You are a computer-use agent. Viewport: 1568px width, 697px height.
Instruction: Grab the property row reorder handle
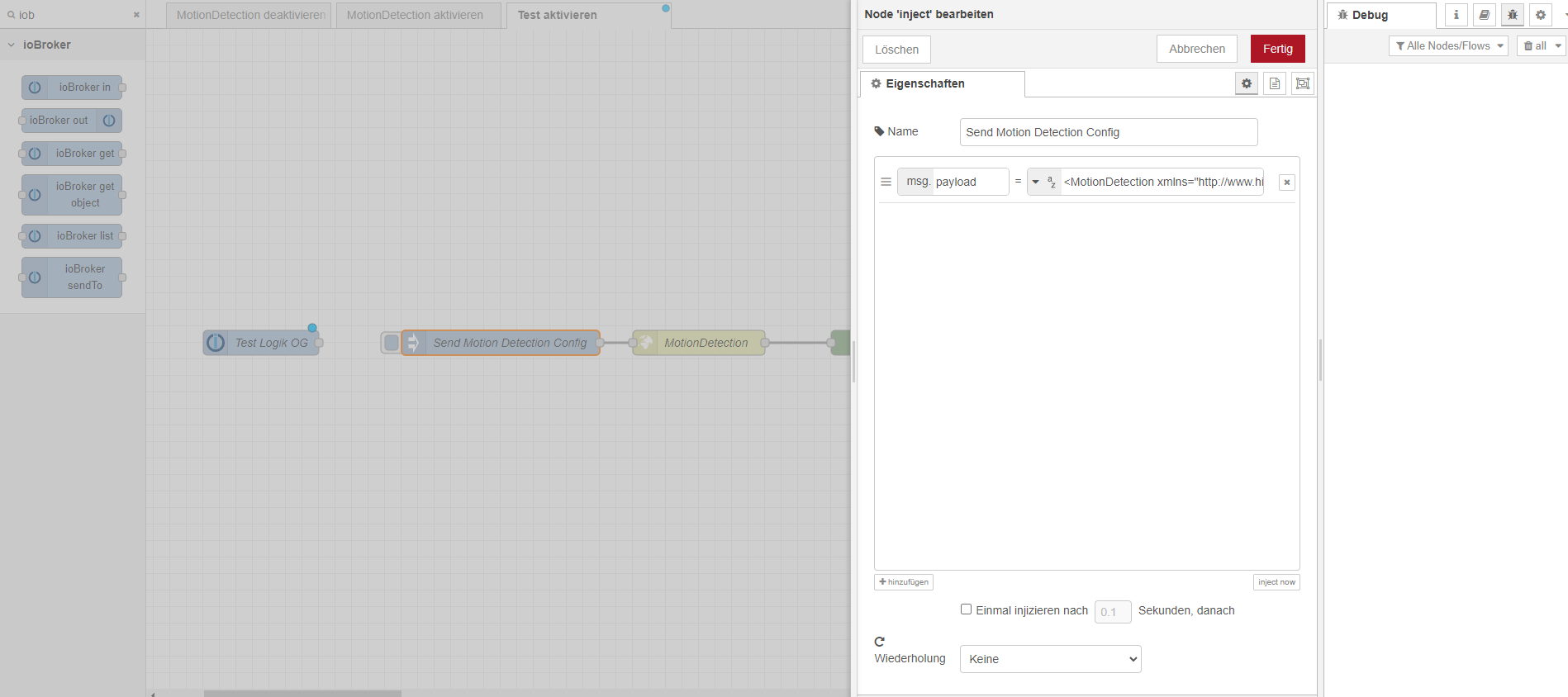tap(886, 182)
